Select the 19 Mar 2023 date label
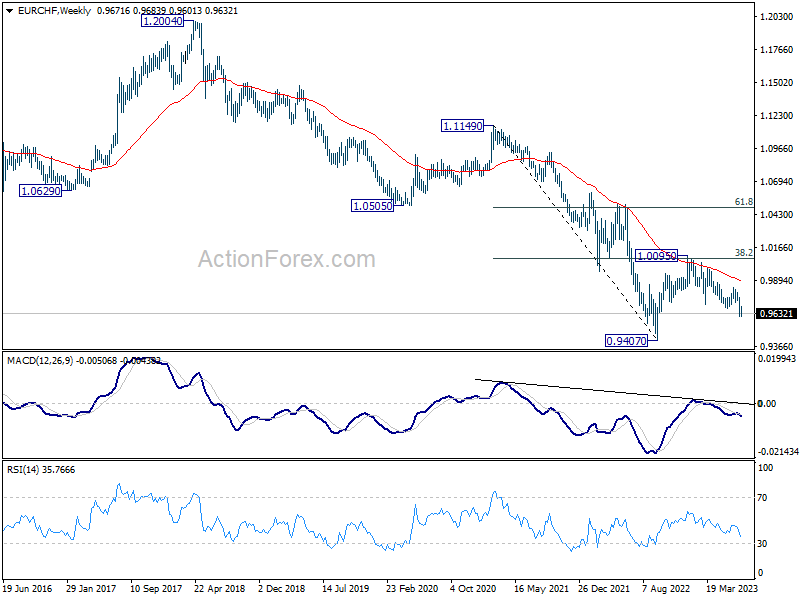The image size is (800, 600). point(732,589)
